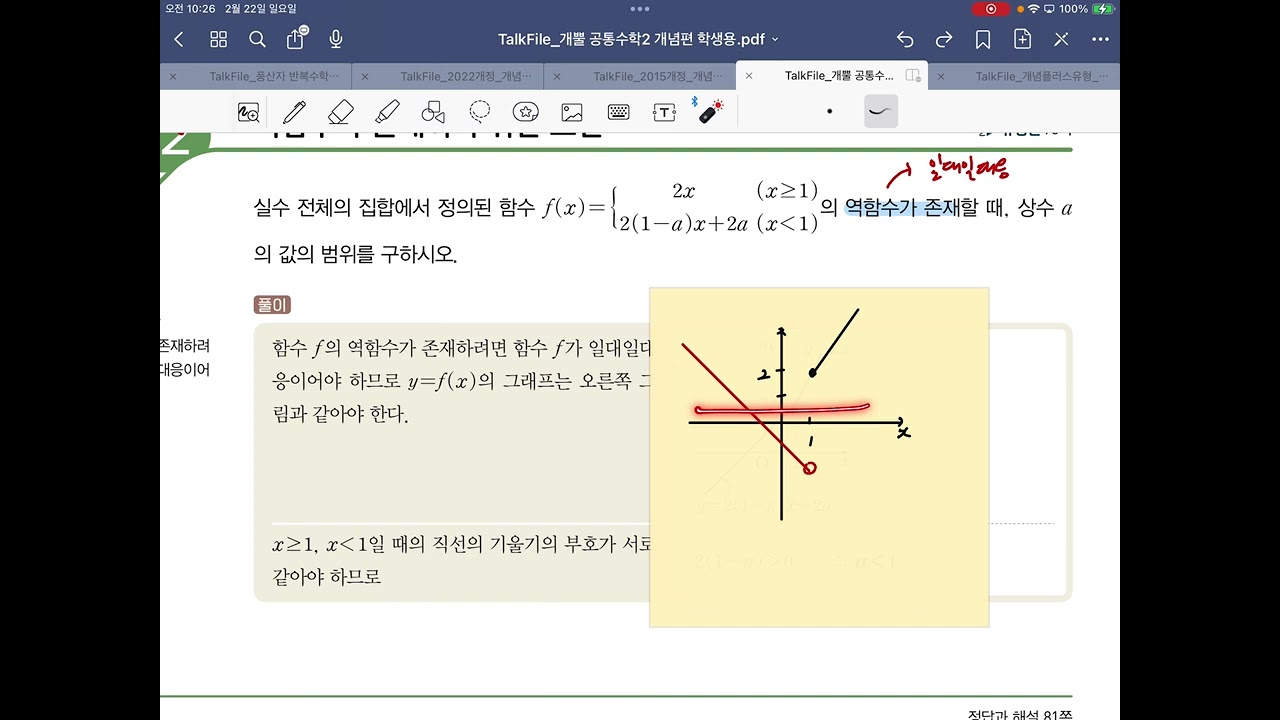
Task: Select the Pen tool
Action: pyautogui.click(x=294, y=112)
